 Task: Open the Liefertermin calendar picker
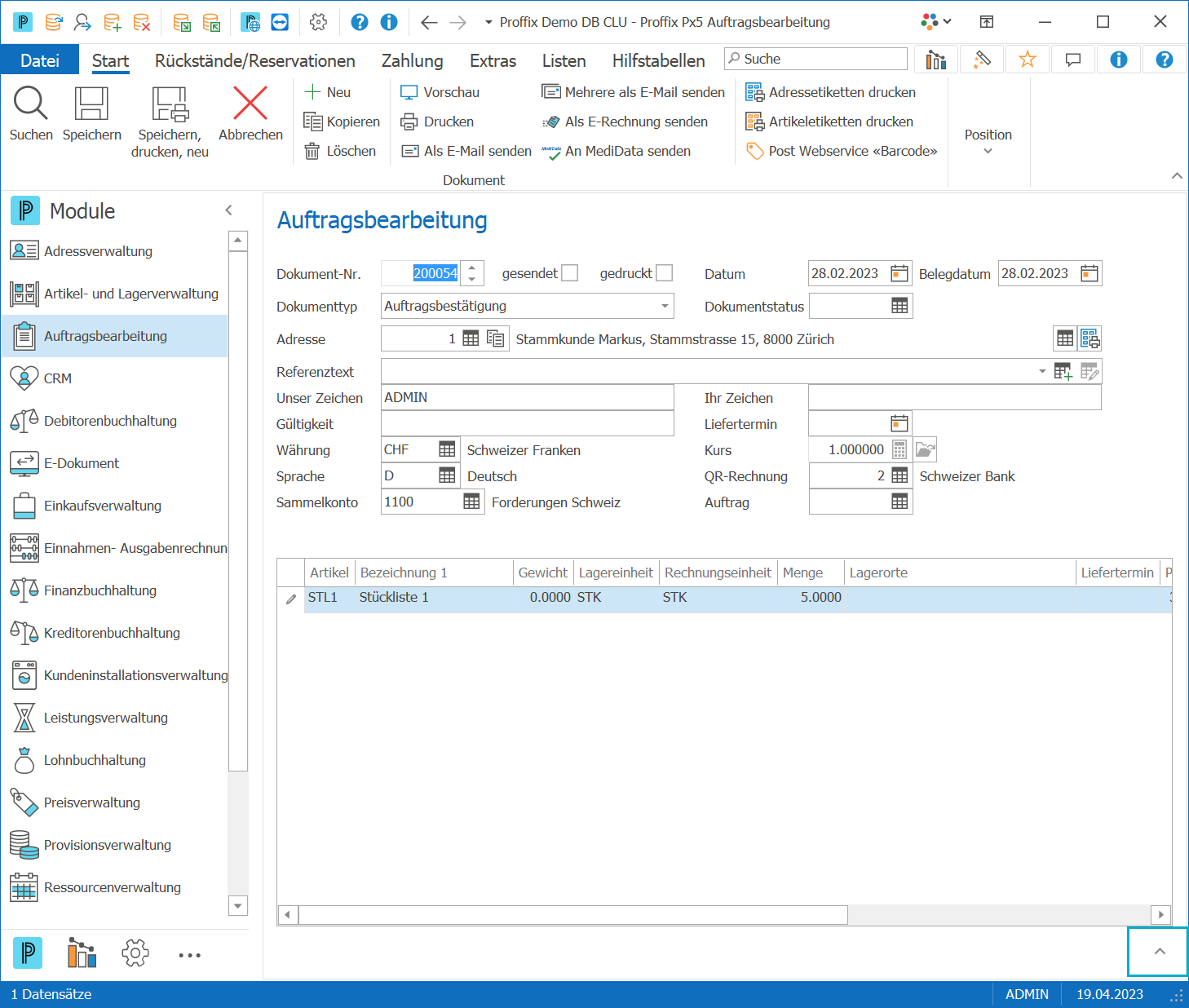[x=899, y=423]
